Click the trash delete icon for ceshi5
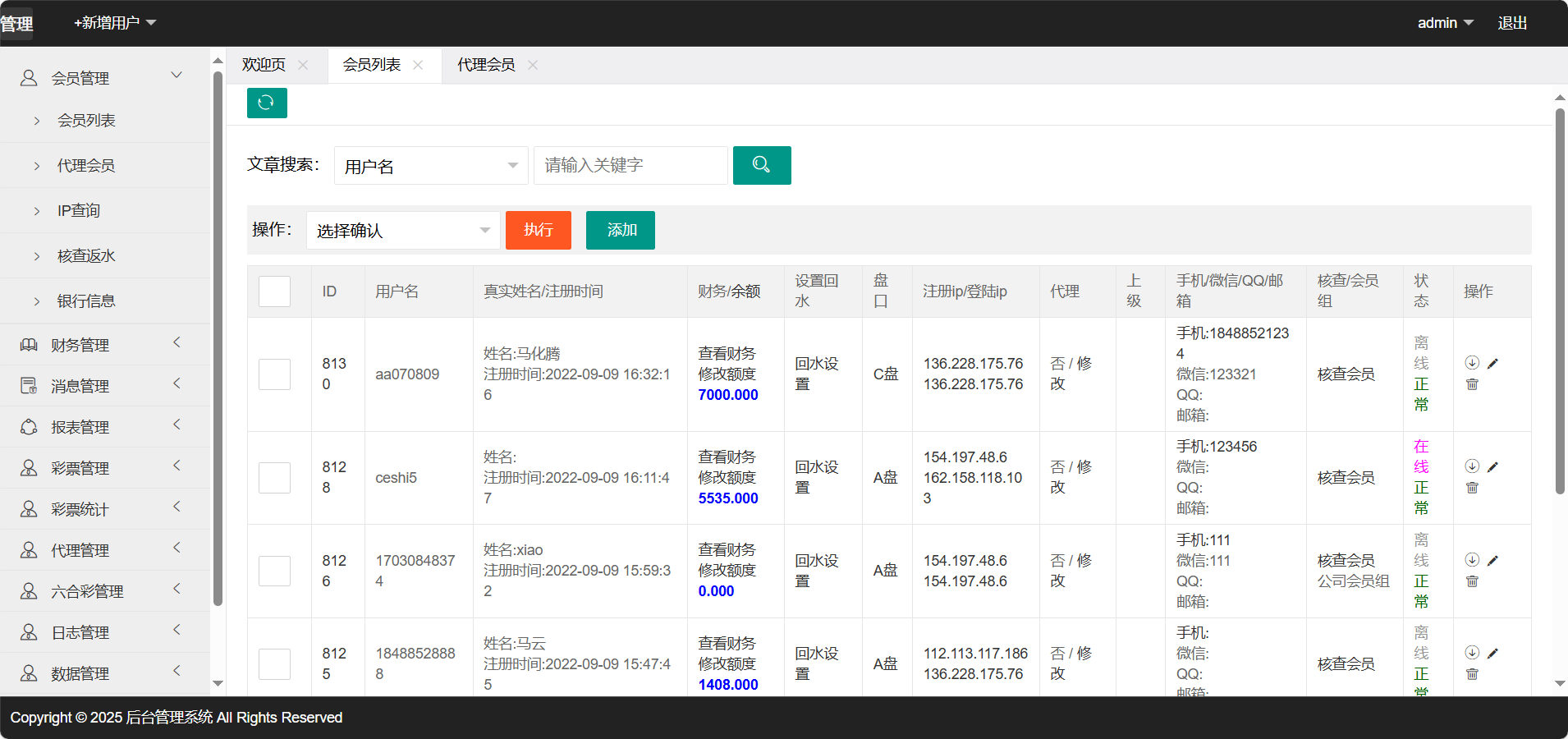 pos(1472,488)
